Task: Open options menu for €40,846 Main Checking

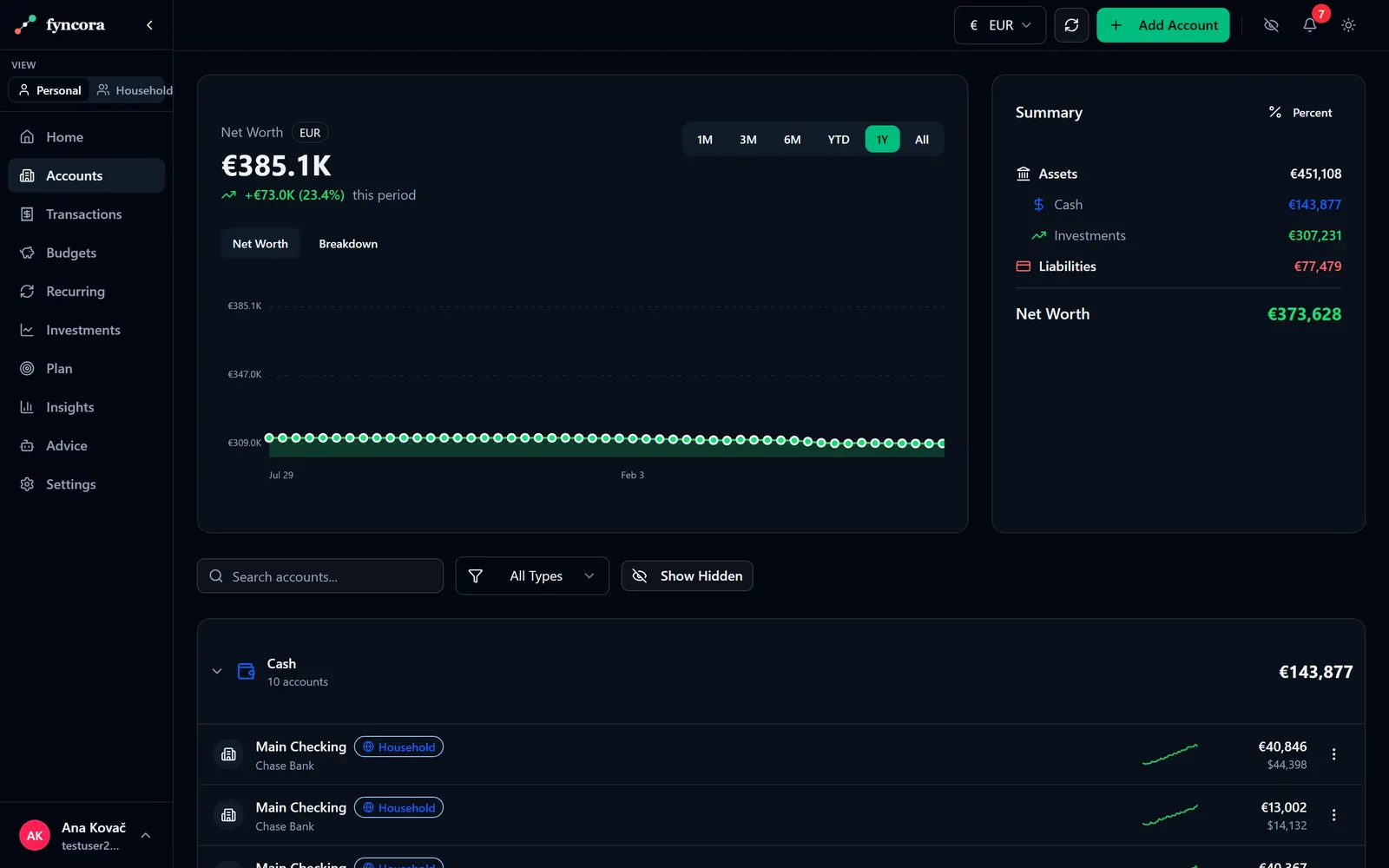Action: click(x=1334, y=755)
